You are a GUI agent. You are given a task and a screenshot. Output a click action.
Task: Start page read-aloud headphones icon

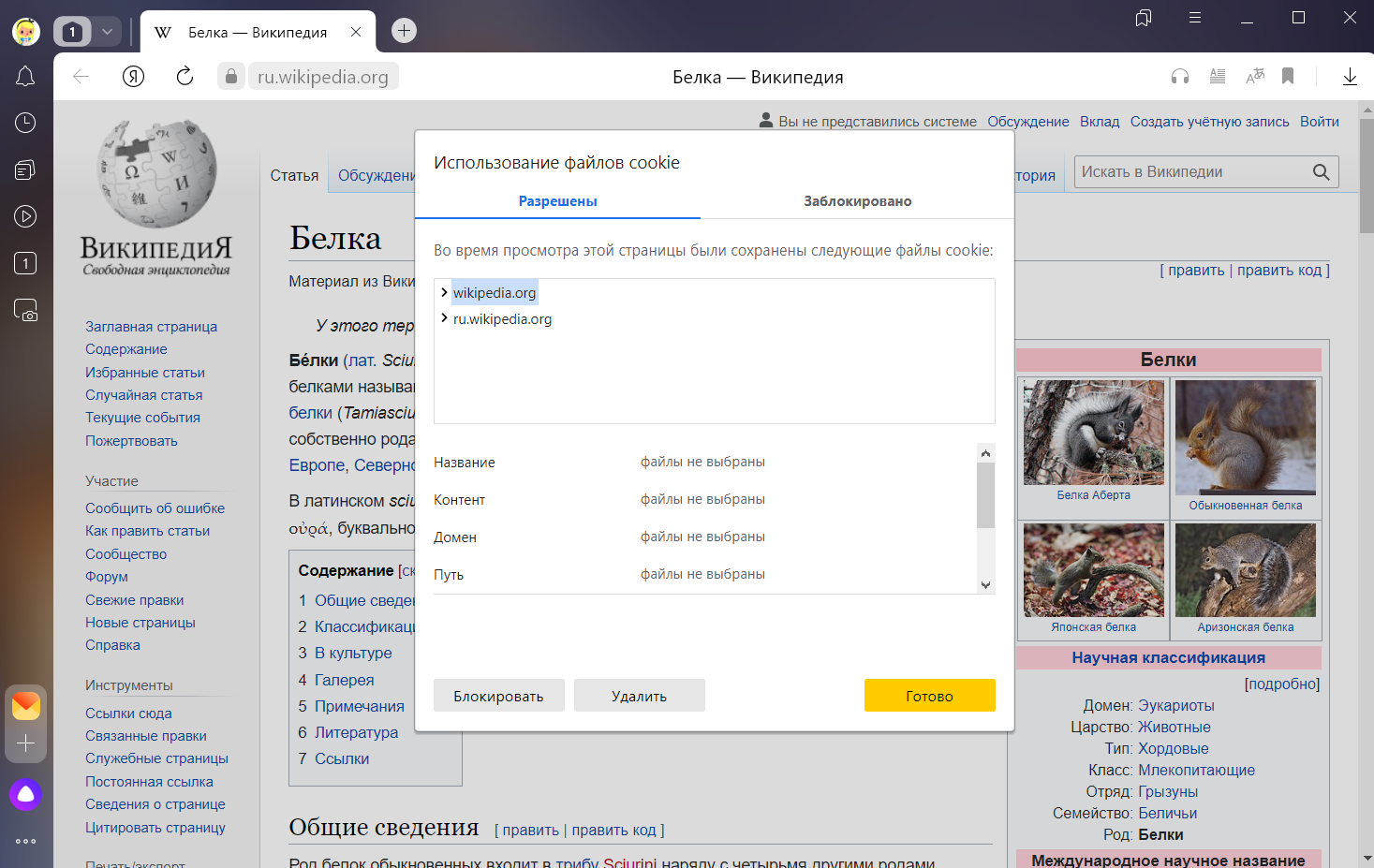coord(1180,77)
